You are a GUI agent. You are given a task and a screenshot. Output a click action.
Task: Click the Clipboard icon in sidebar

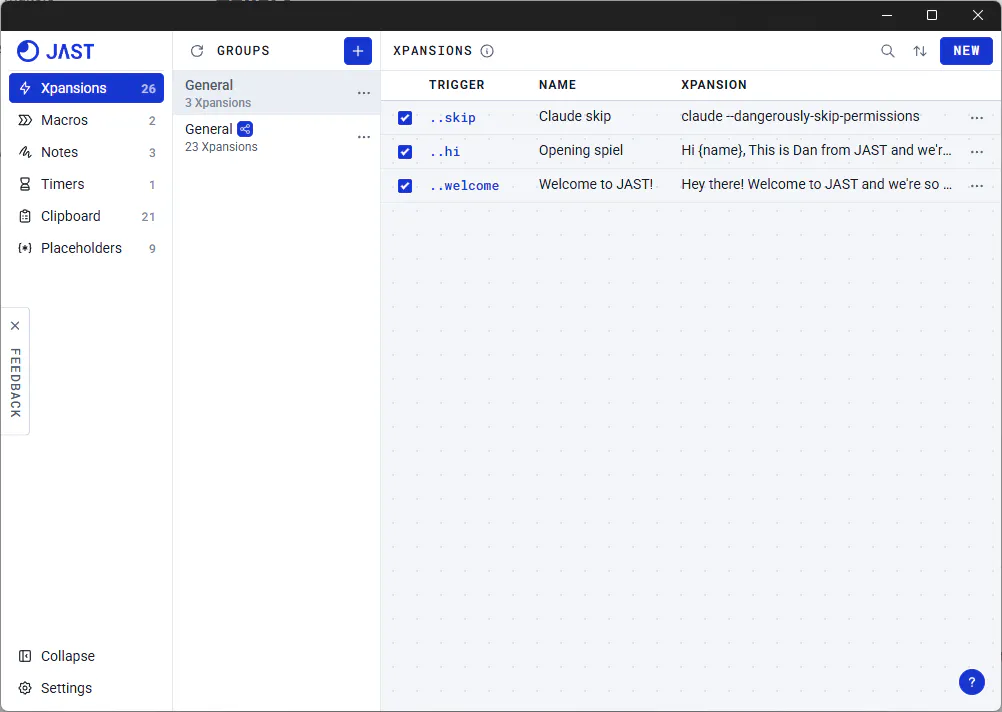tap(25, 216)
